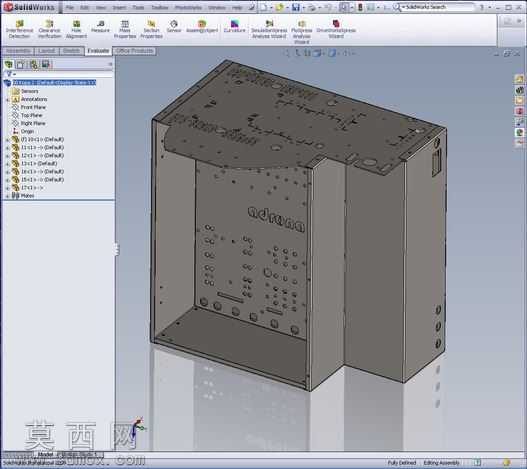Open the Design Library task pane icon
The height and width of the screenshot is (469, 527).
[x=520, y=90]
